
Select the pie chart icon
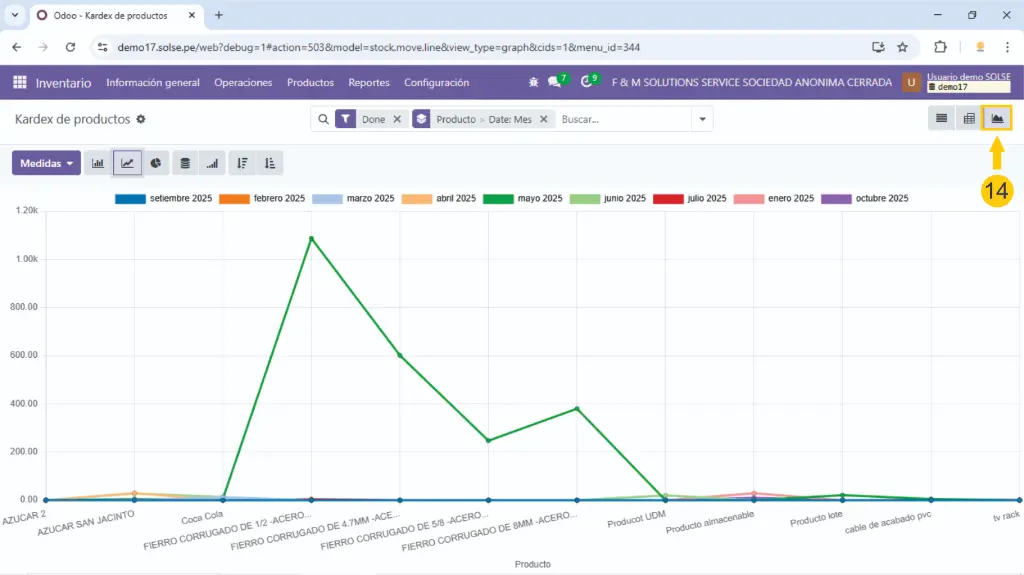click(x=156, y=163)
